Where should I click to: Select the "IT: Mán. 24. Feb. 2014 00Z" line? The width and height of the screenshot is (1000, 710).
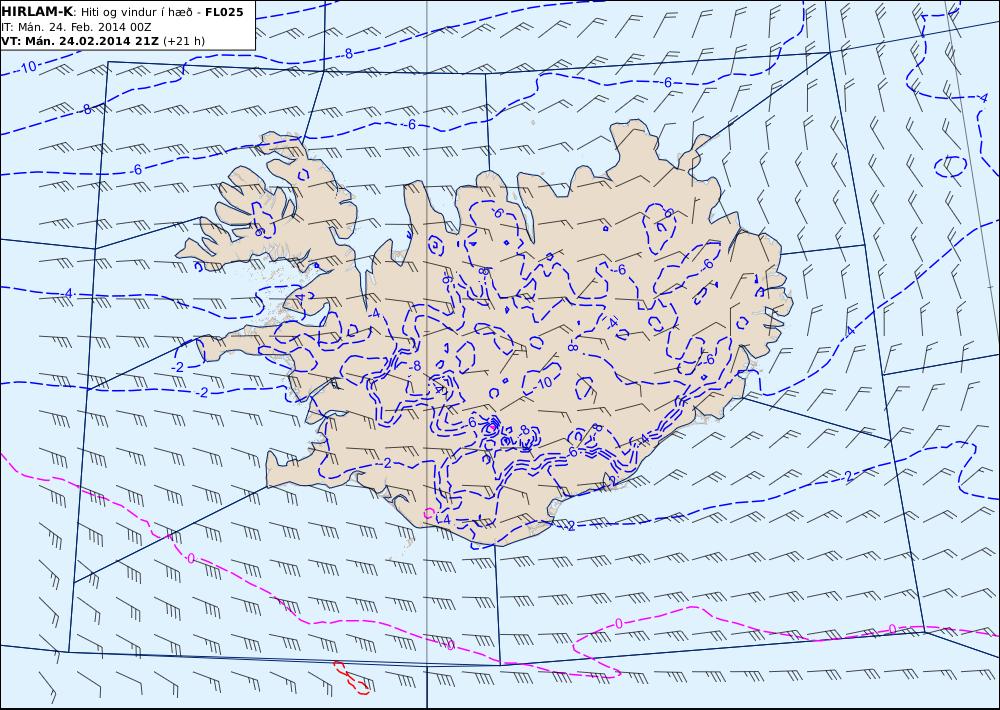pyautogui.click(x=75, y=27)
